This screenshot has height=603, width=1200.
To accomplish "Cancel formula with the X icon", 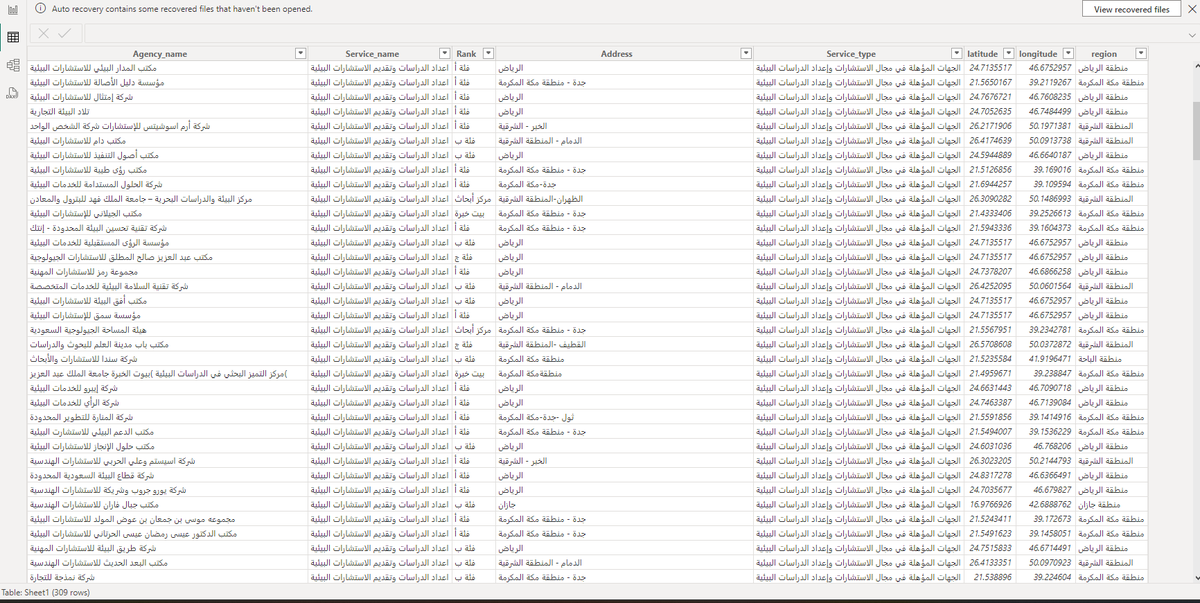I will click(x=44, y=33).
